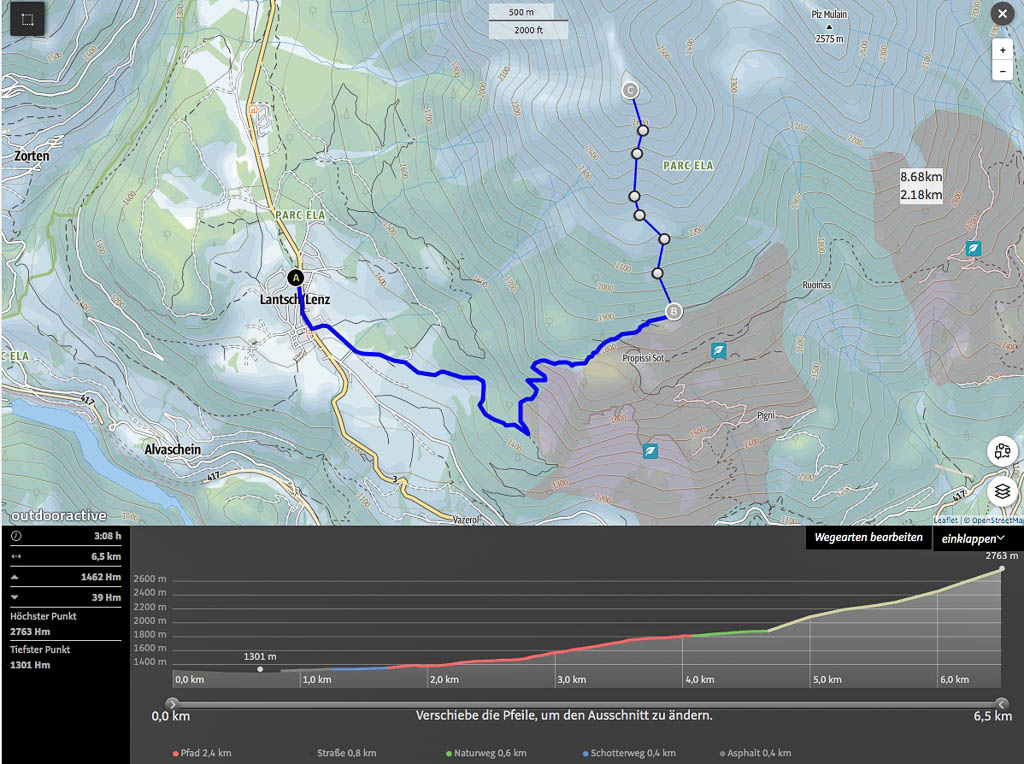Click the left range slider handle
Screen dimensions: 1024x764
[x=173, y=703]
